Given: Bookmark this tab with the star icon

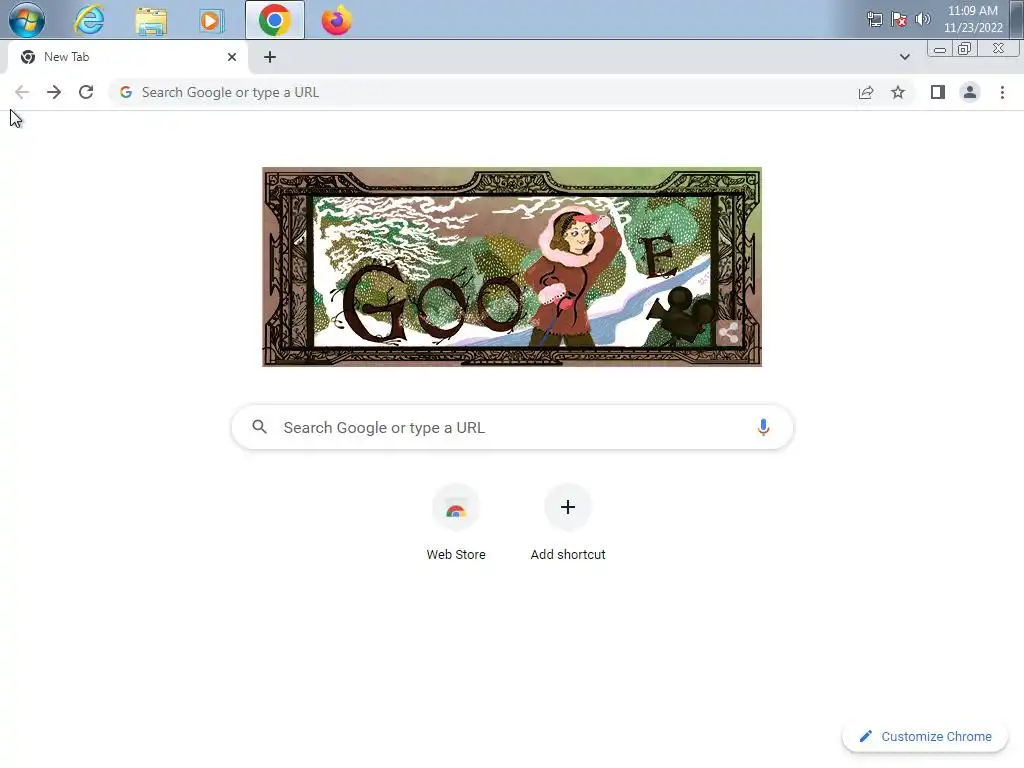Looking at the screenshot, I should 898,92.
